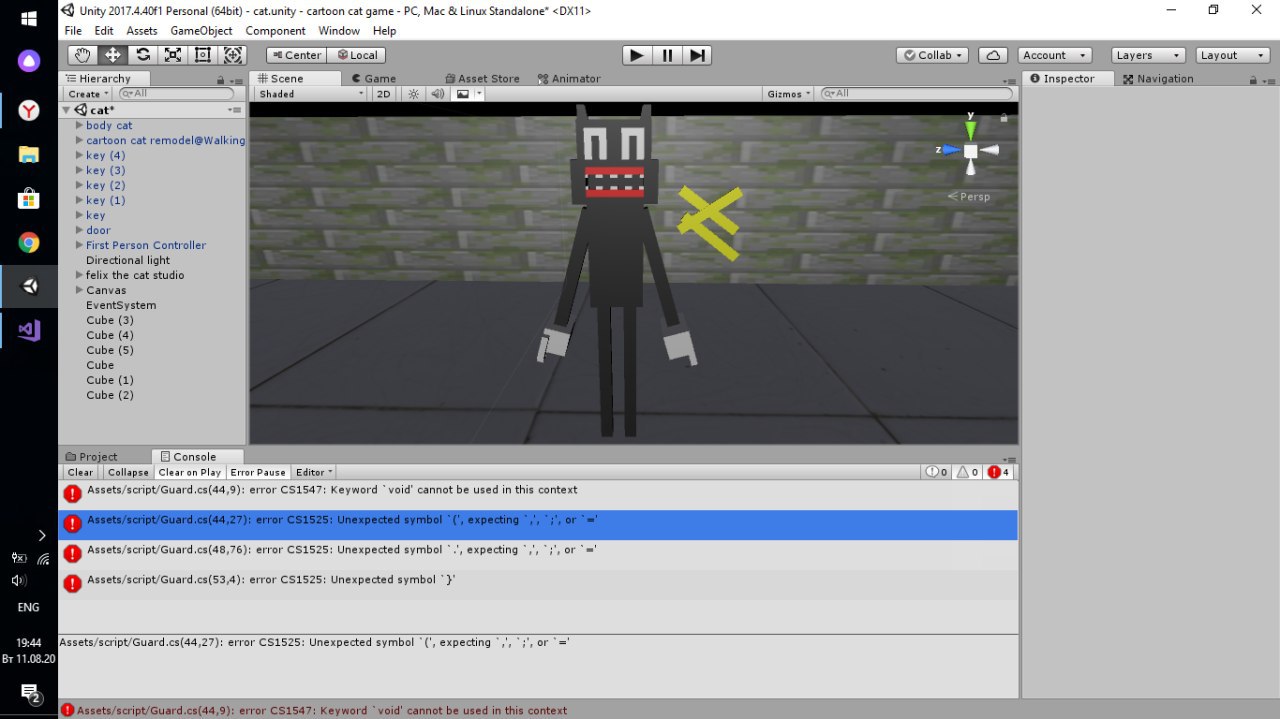The image size is (1280, 719).
Task: Open the Hierarchy panel options menu
Action: click(237, 79)
